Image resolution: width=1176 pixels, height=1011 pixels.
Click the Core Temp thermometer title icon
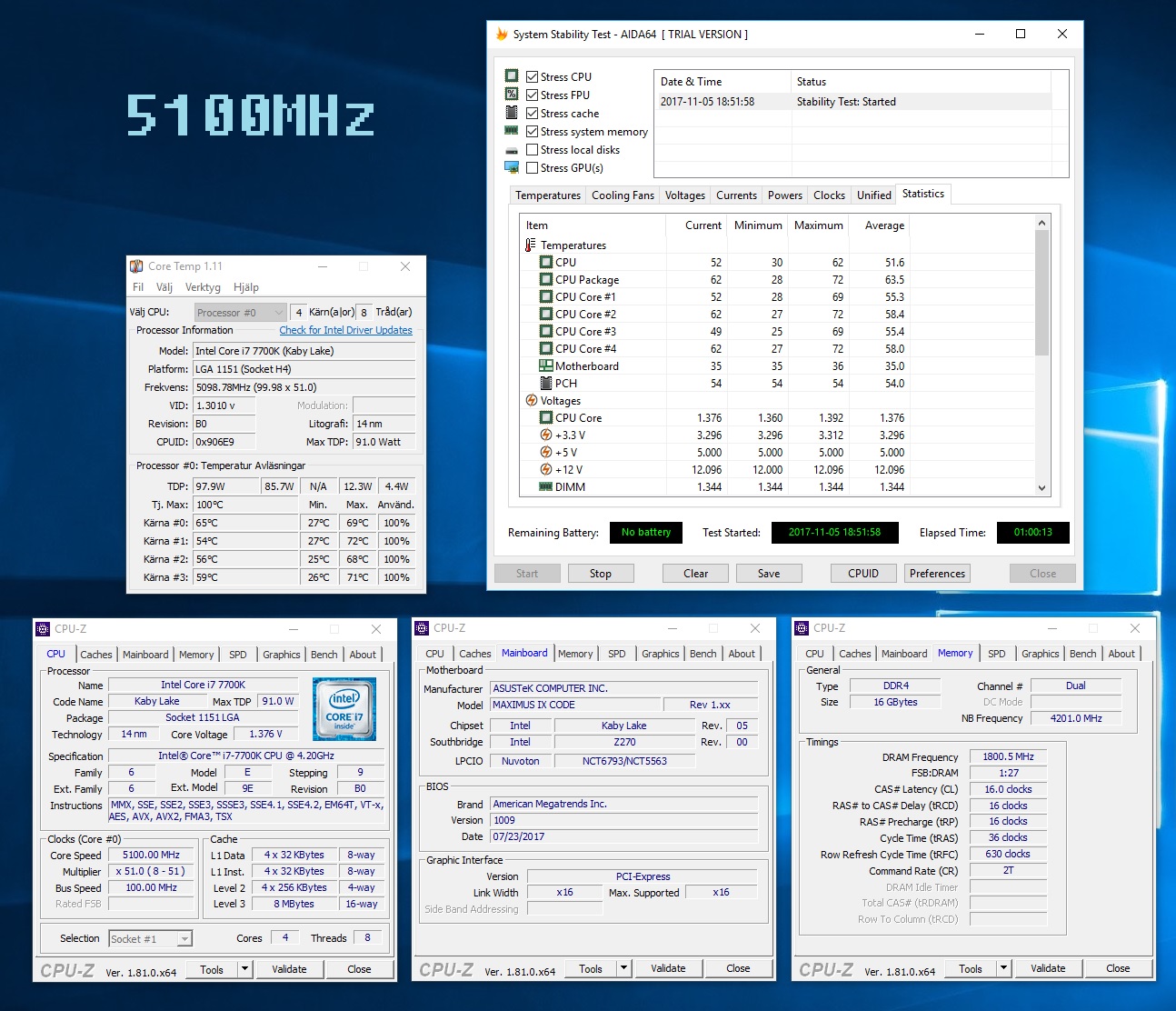(x=136, y=266)
